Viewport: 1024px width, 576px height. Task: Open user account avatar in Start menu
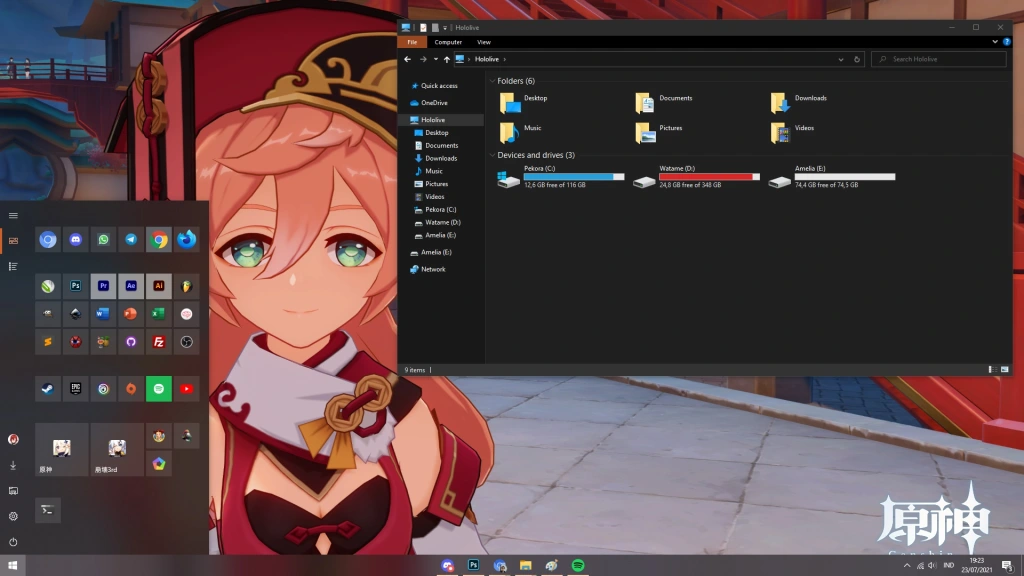point(13,440)
